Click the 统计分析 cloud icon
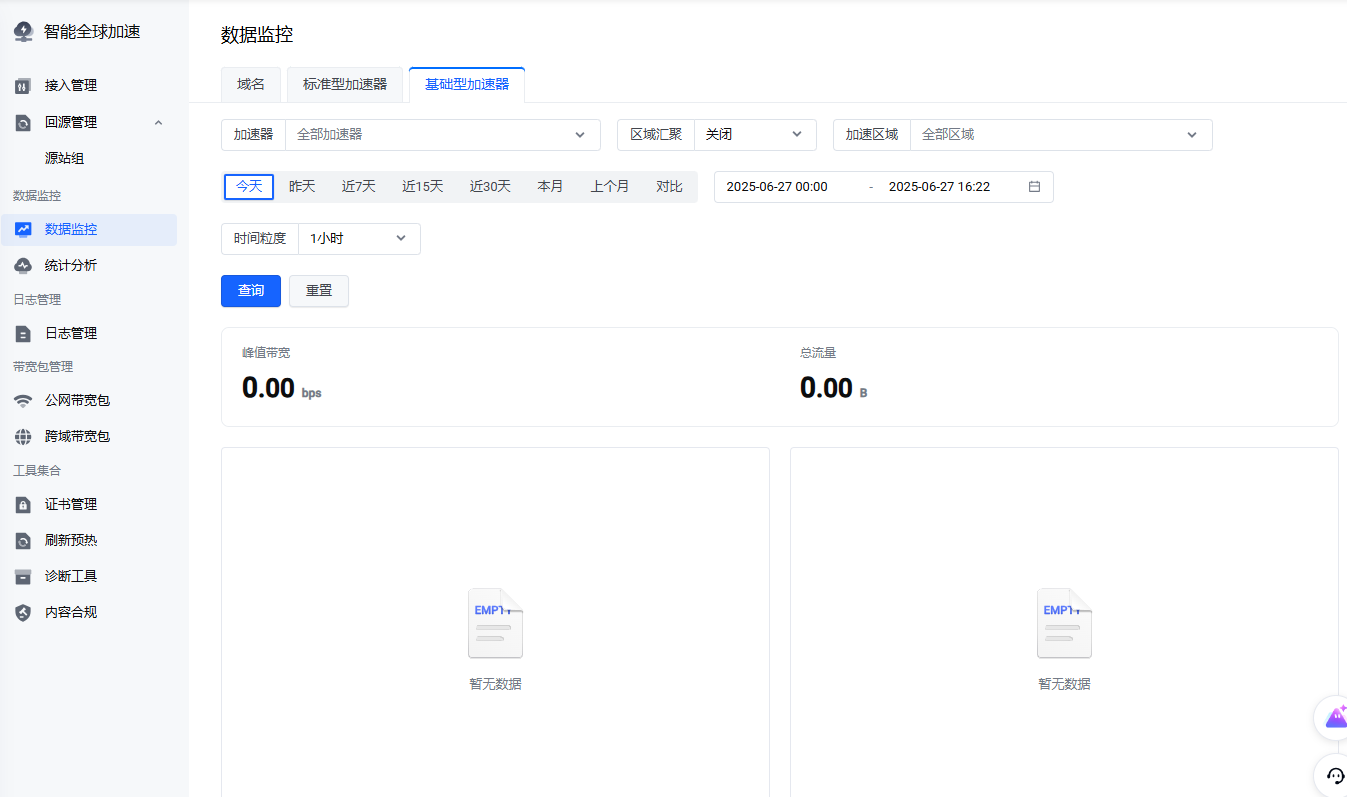Screen dimensions: 1347x797 click(23, 265)
